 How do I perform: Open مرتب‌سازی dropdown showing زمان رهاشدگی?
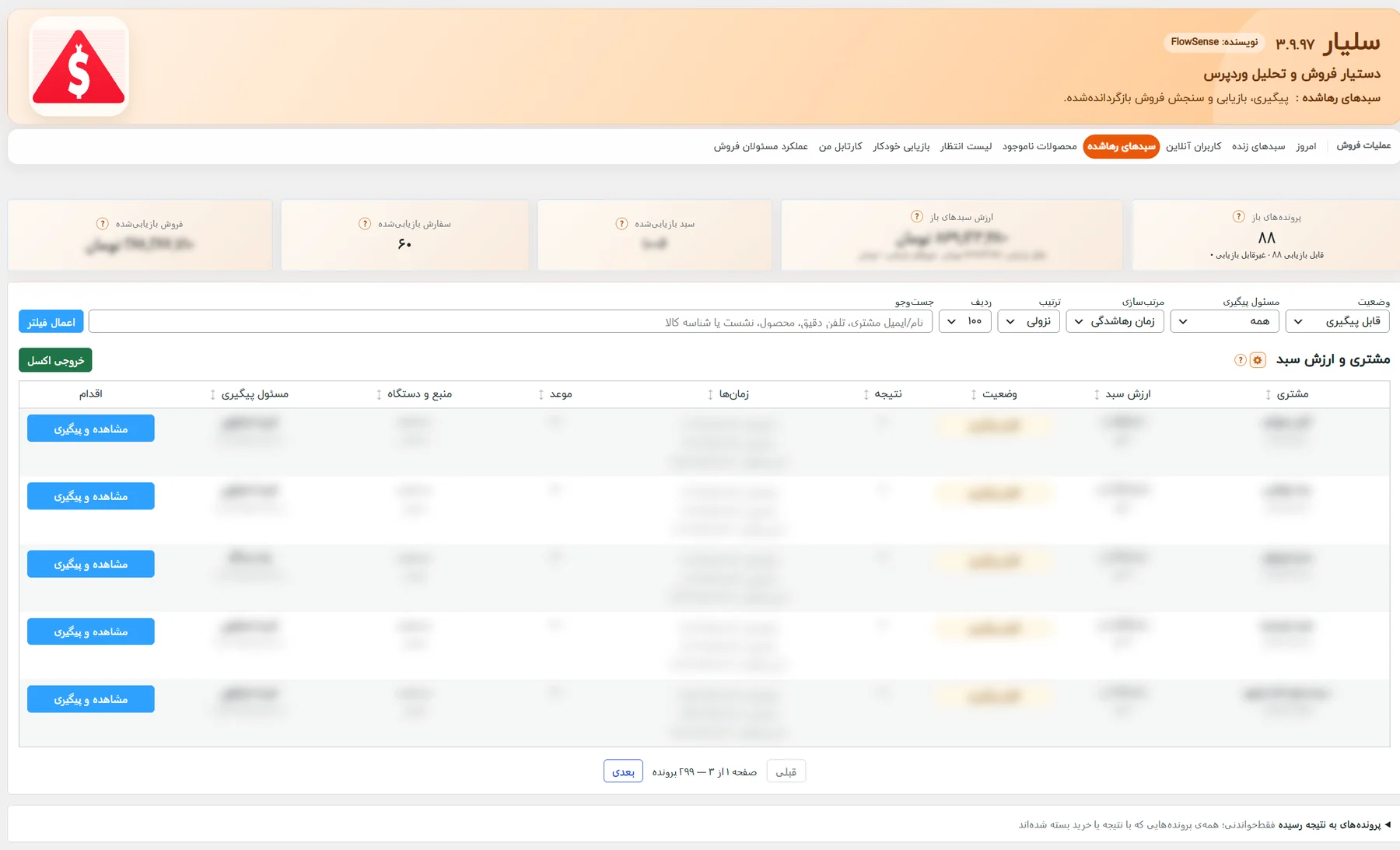(1115, 321)
